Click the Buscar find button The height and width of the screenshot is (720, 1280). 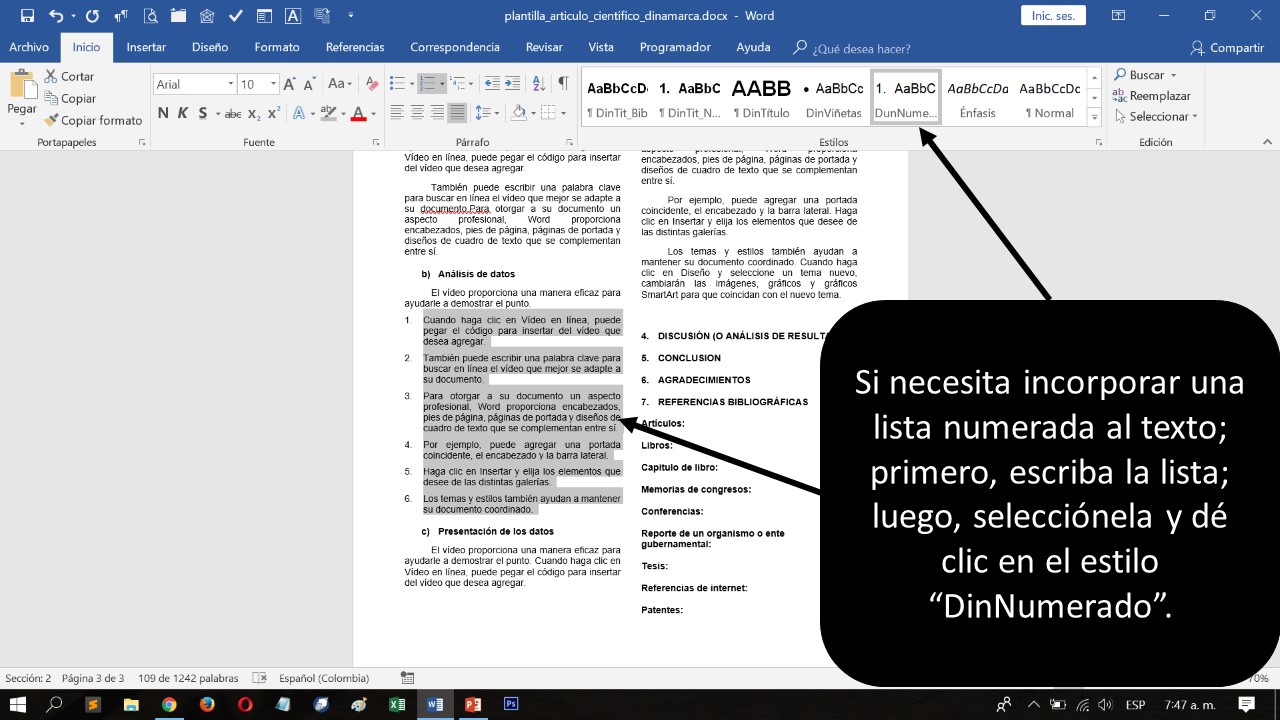1145,75
